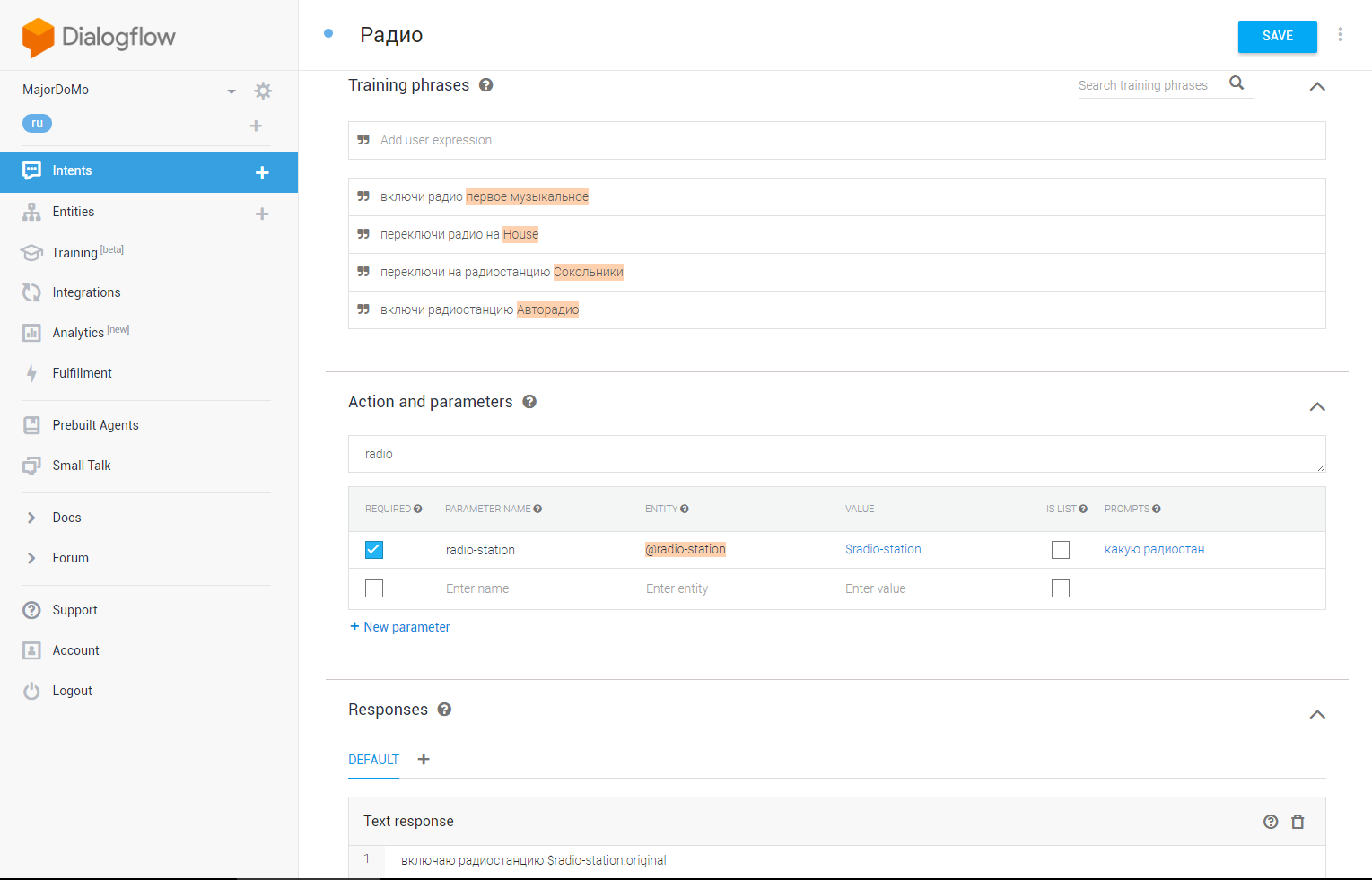The width and height of the screenshot is (1372, 880).
Task: Click plus icon next to Entities
Action: (262, 213)
